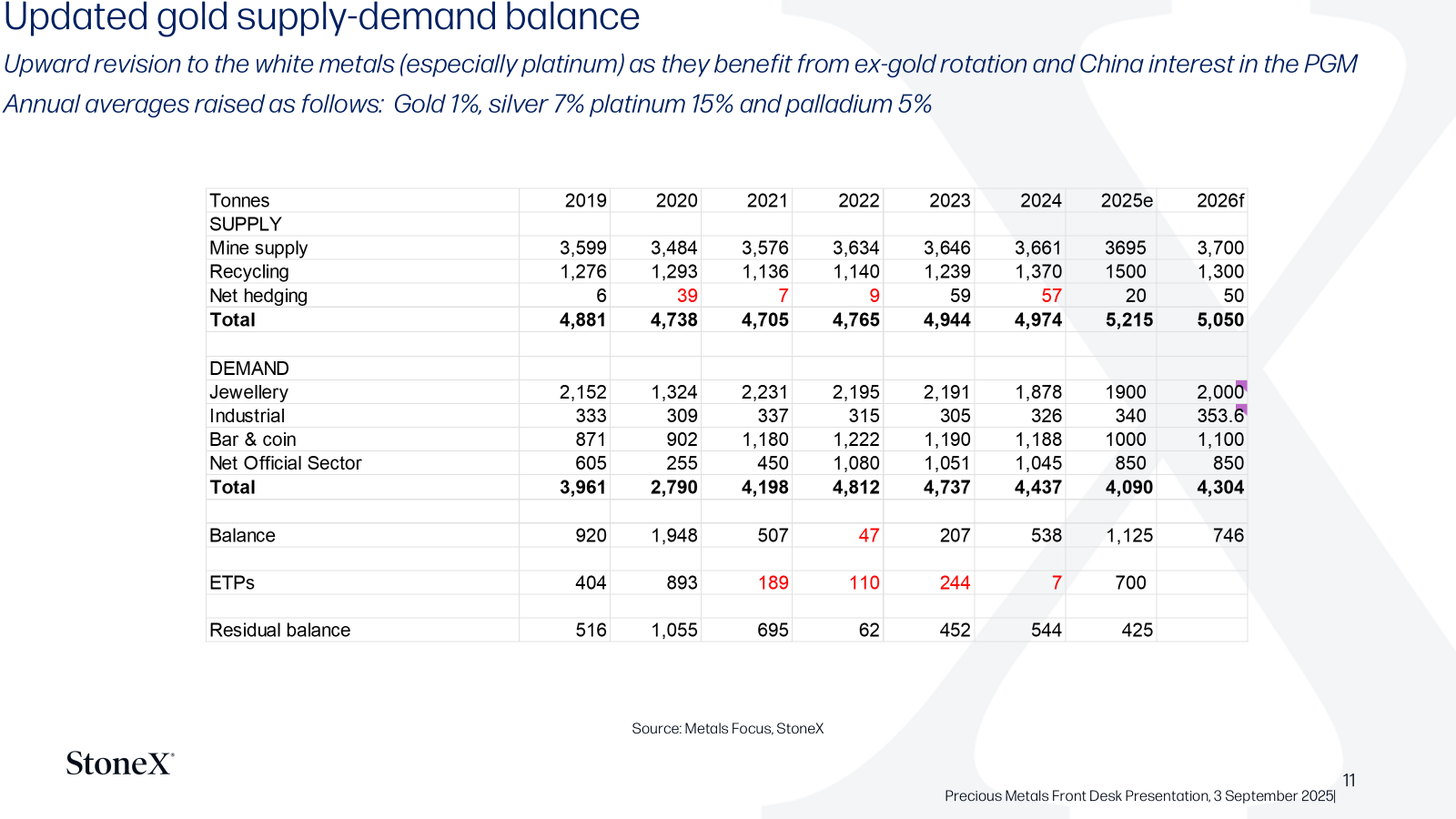Click Balance 2025e value 1,125
Viewport: 1456px width, 819px height.
click(x=1129, y=536)
